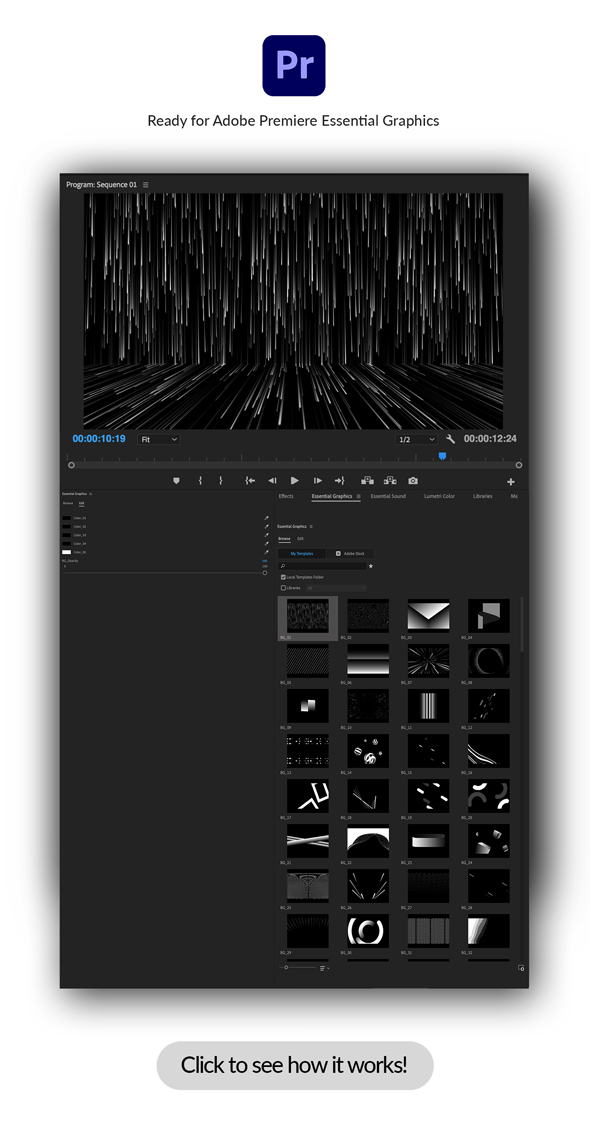Go to Out point
Screen dimensions: 590x1143
click(x=339, y=481)
